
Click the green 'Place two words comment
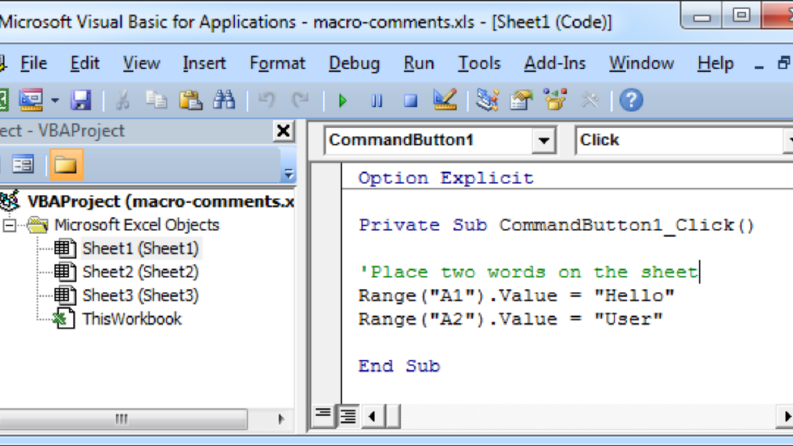(x=528, y=272)
